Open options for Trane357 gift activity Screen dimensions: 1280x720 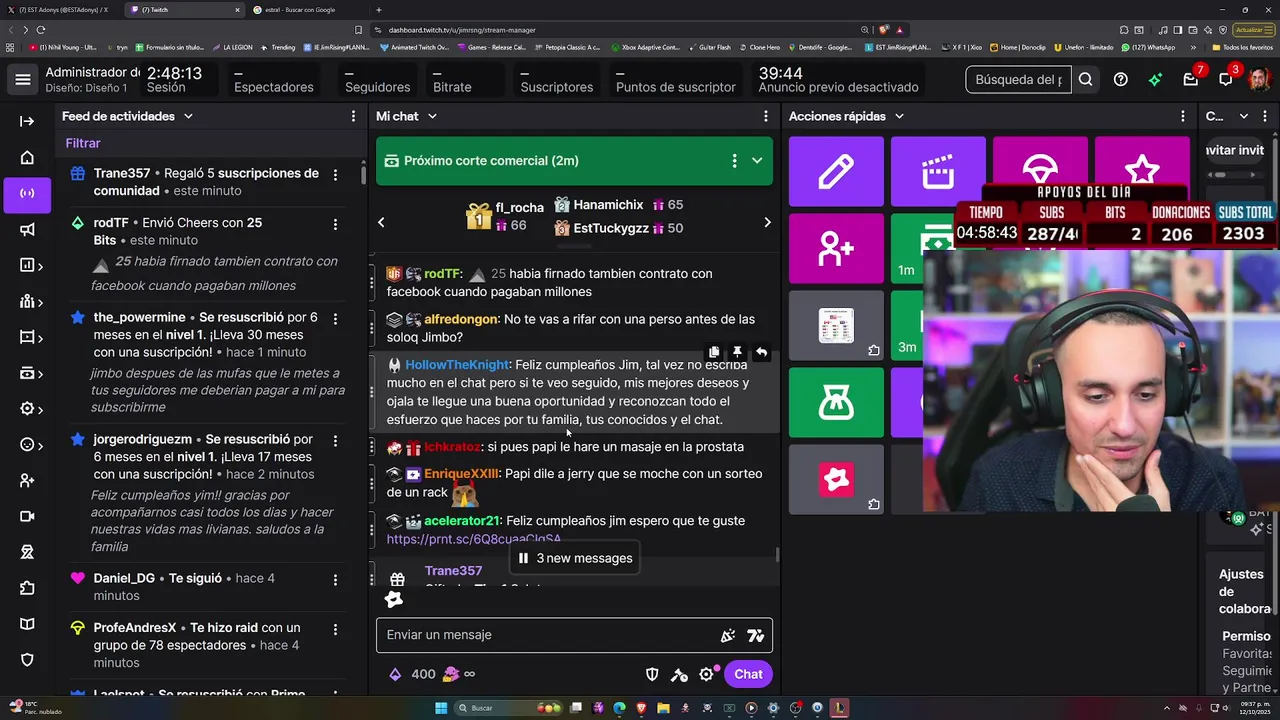click(x=335, y=174)
